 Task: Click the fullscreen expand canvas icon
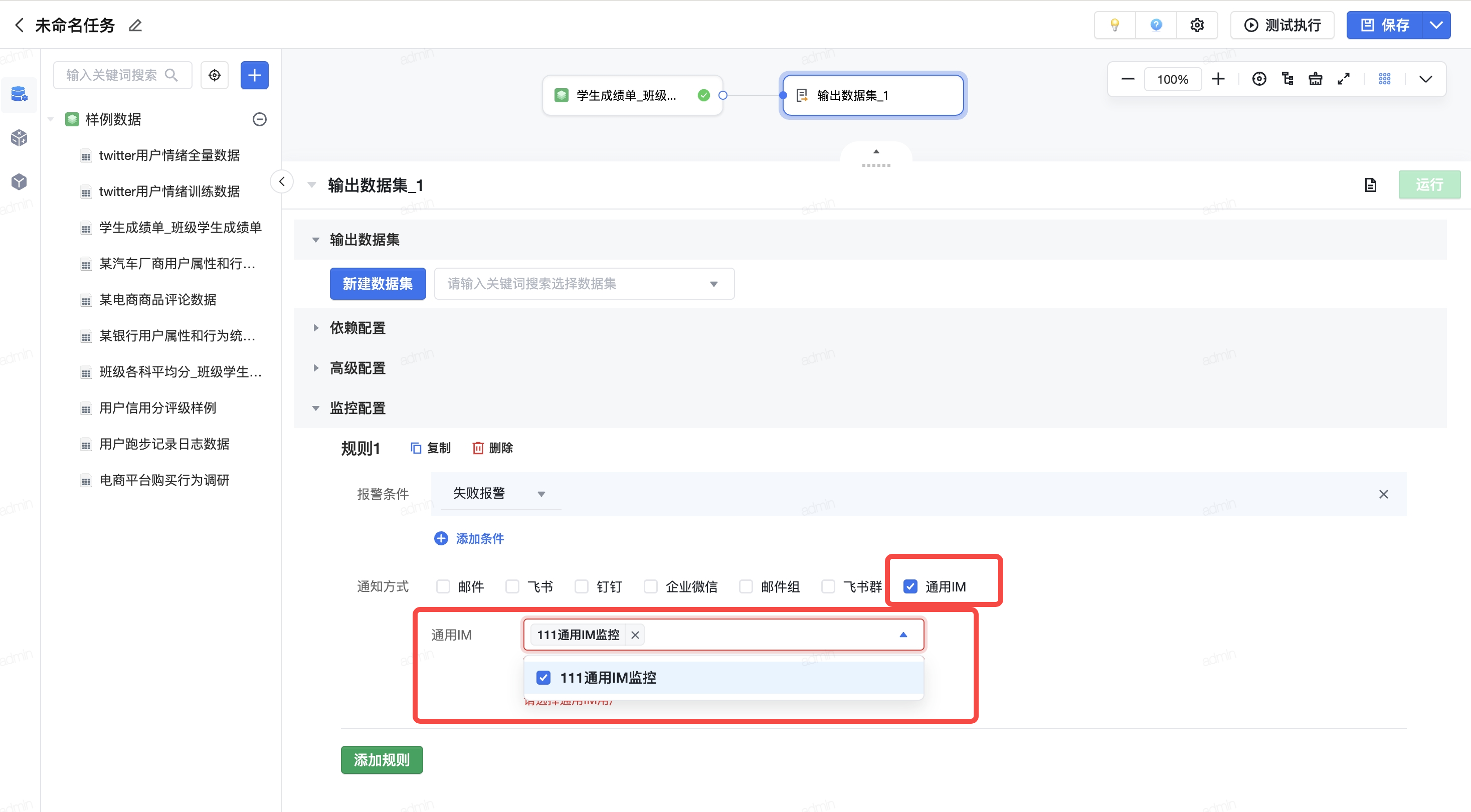[1343, 79]
